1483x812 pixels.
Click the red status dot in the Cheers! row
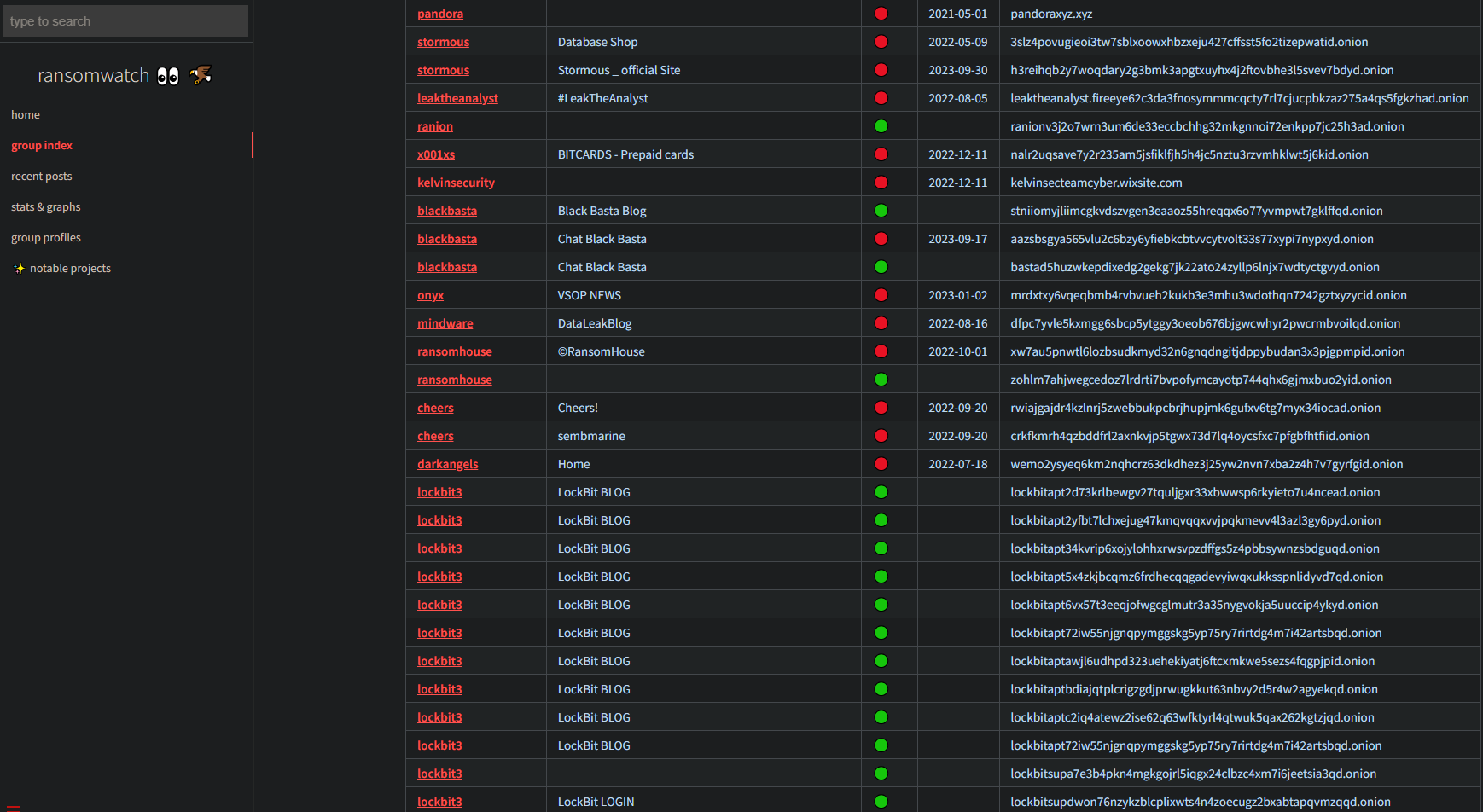pos(881,408)
